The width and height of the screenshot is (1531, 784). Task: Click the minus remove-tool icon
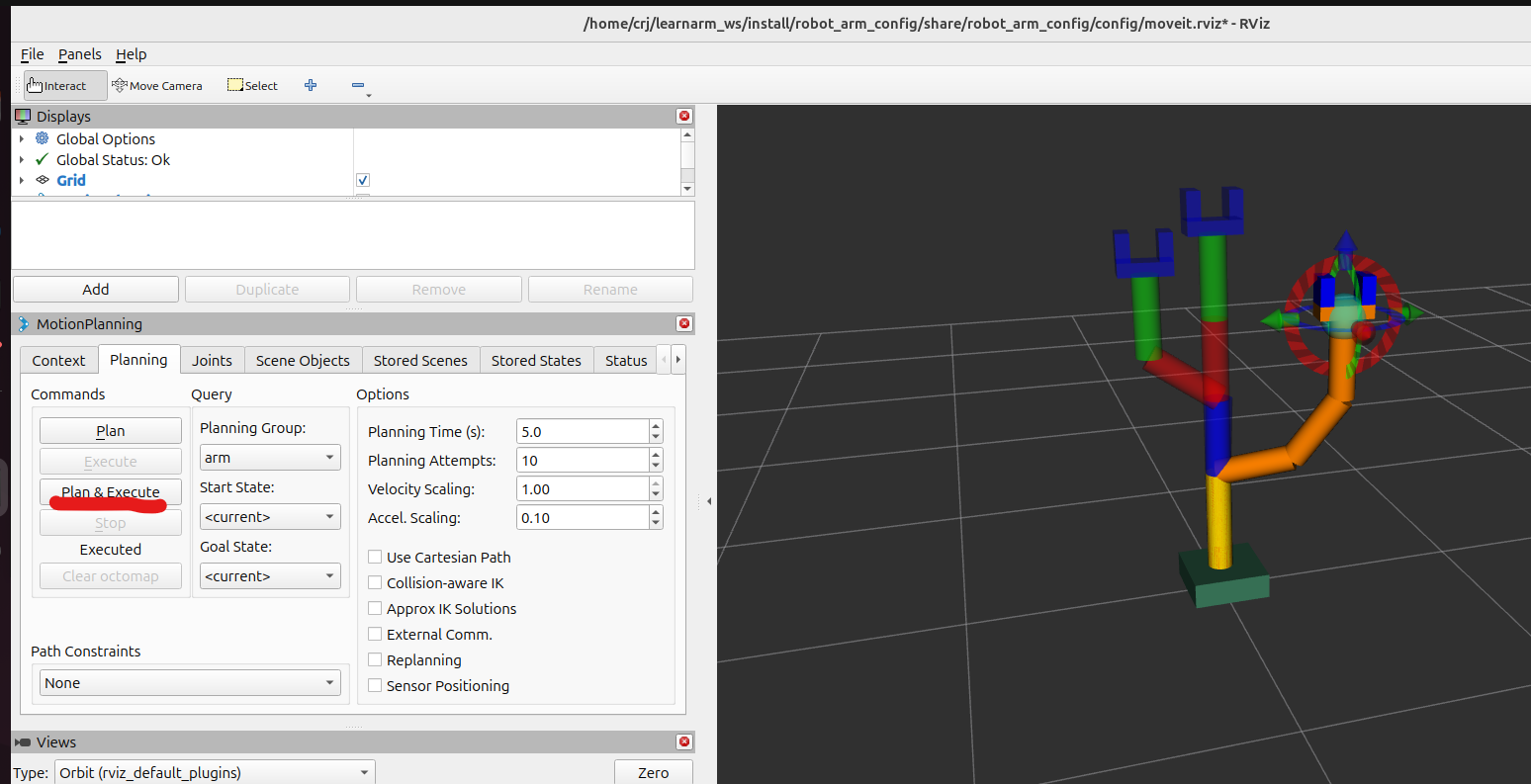coord(358,85)
